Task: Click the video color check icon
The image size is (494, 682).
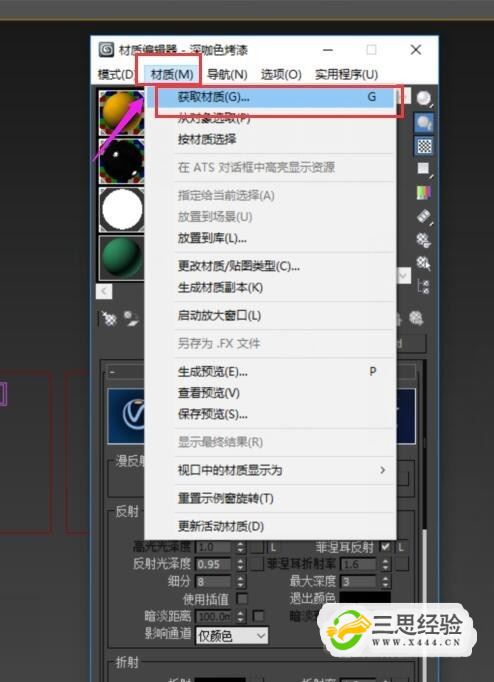Action: point(424,193)
